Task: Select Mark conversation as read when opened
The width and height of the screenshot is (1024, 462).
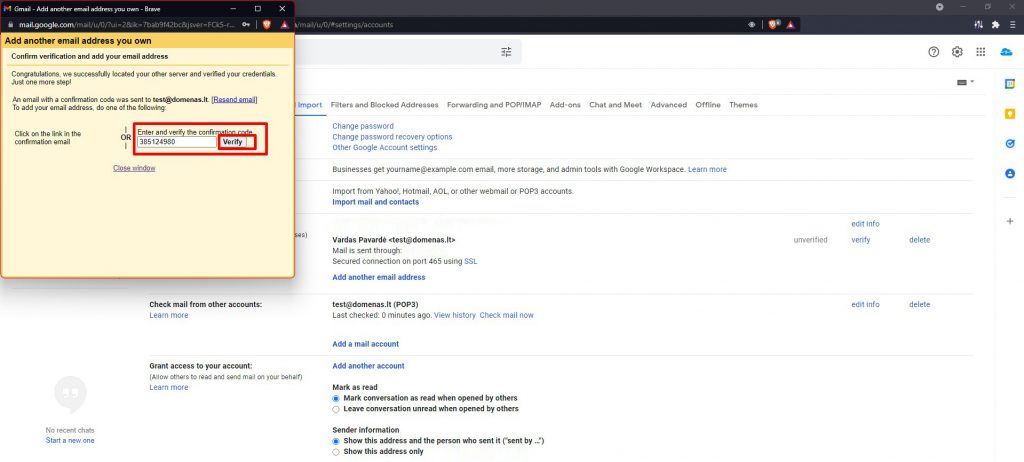Action: (336, 398)
